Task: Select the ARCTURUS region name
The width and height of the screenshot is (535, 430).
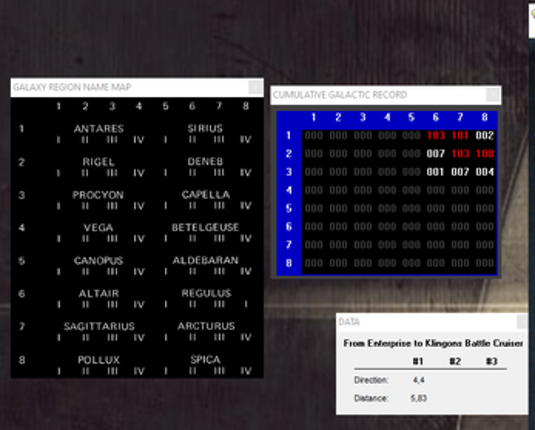Action: click(x=206, y=326)
